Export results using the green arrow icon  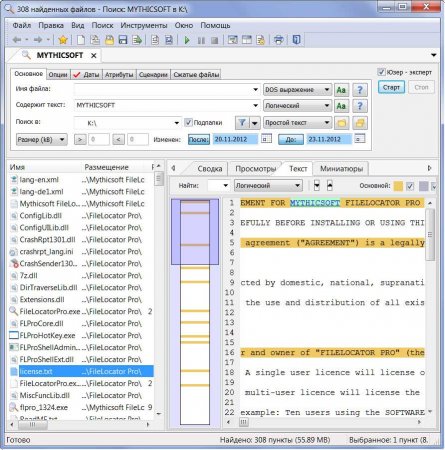[137, 40]
